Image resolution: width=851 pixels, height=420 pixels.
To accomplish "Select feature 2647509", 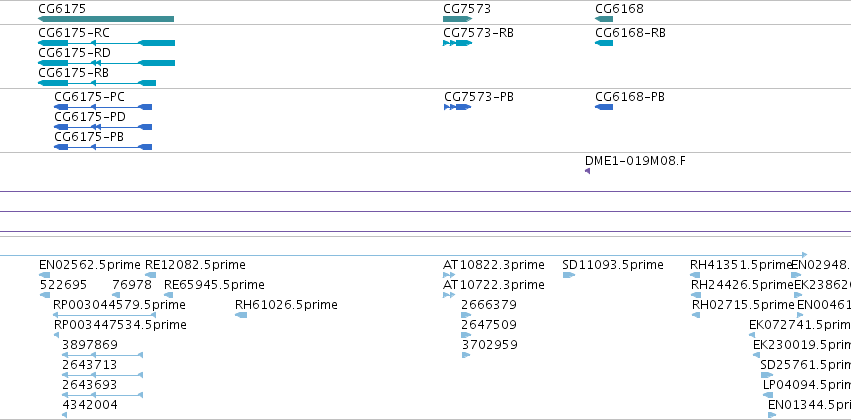I will [489, 325].
